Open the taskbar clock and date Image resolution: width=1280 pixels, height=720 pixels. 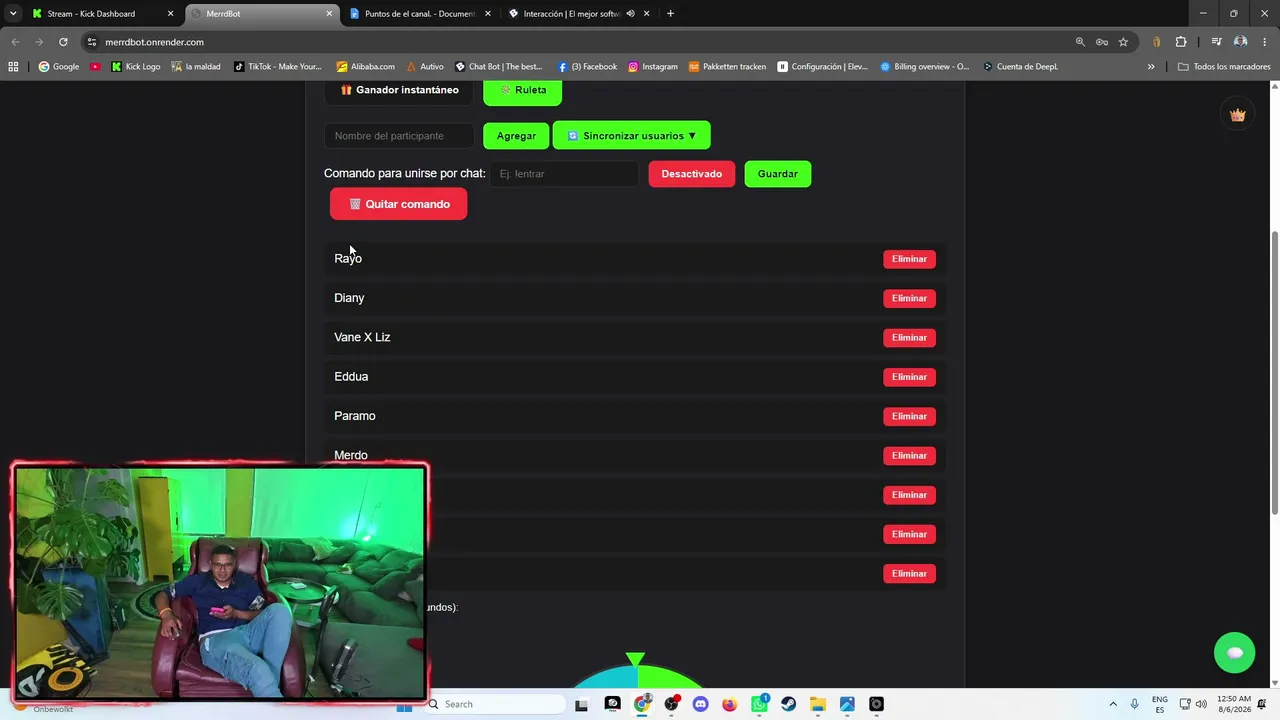[1234, 704]
